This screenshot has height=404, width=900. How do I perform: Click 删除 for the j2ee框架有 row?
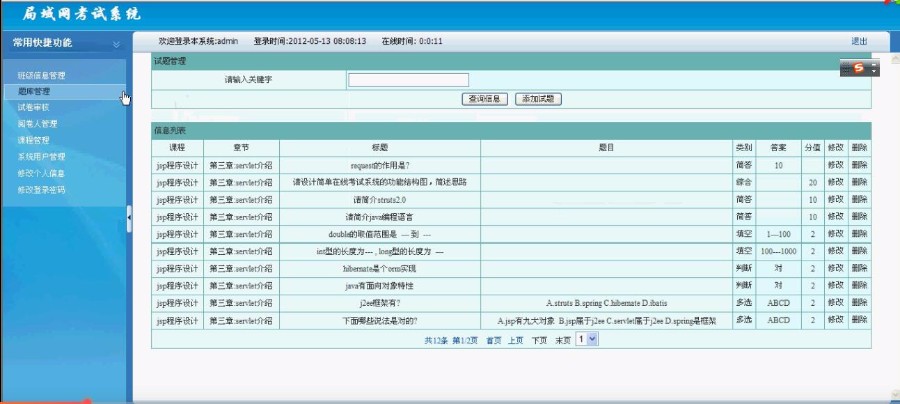859,302
